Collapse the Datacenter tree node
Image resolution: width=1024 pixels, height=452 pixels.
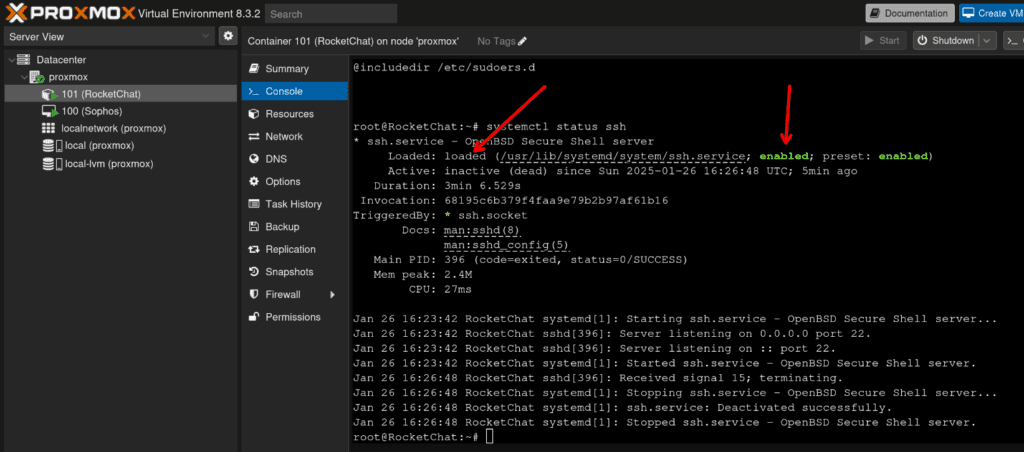click(x=10, y=60)
